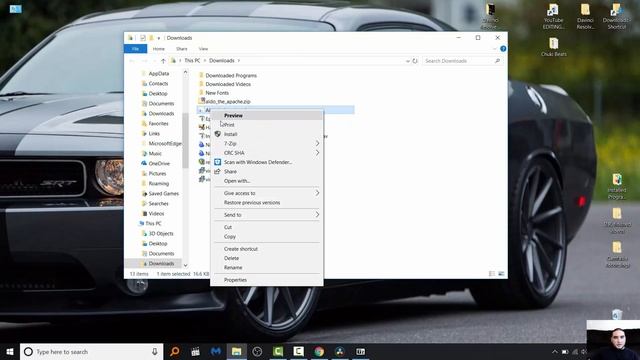Click the refresh icon in address bar
Screen dimensions: 640x360
415,61
